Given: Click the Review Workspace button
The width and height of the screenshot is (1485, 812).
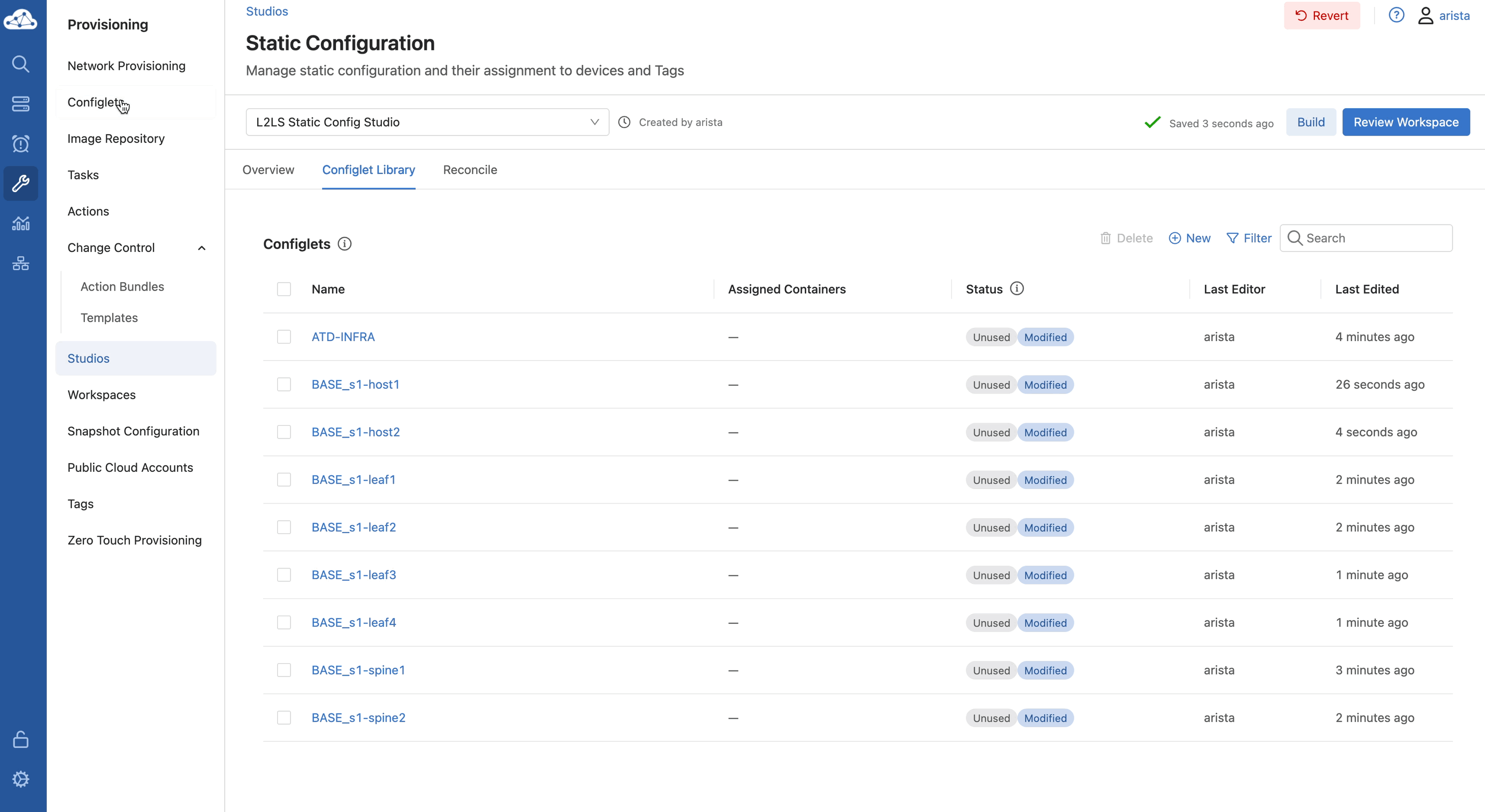Looking at the screenshot, I should [1405, 122].
